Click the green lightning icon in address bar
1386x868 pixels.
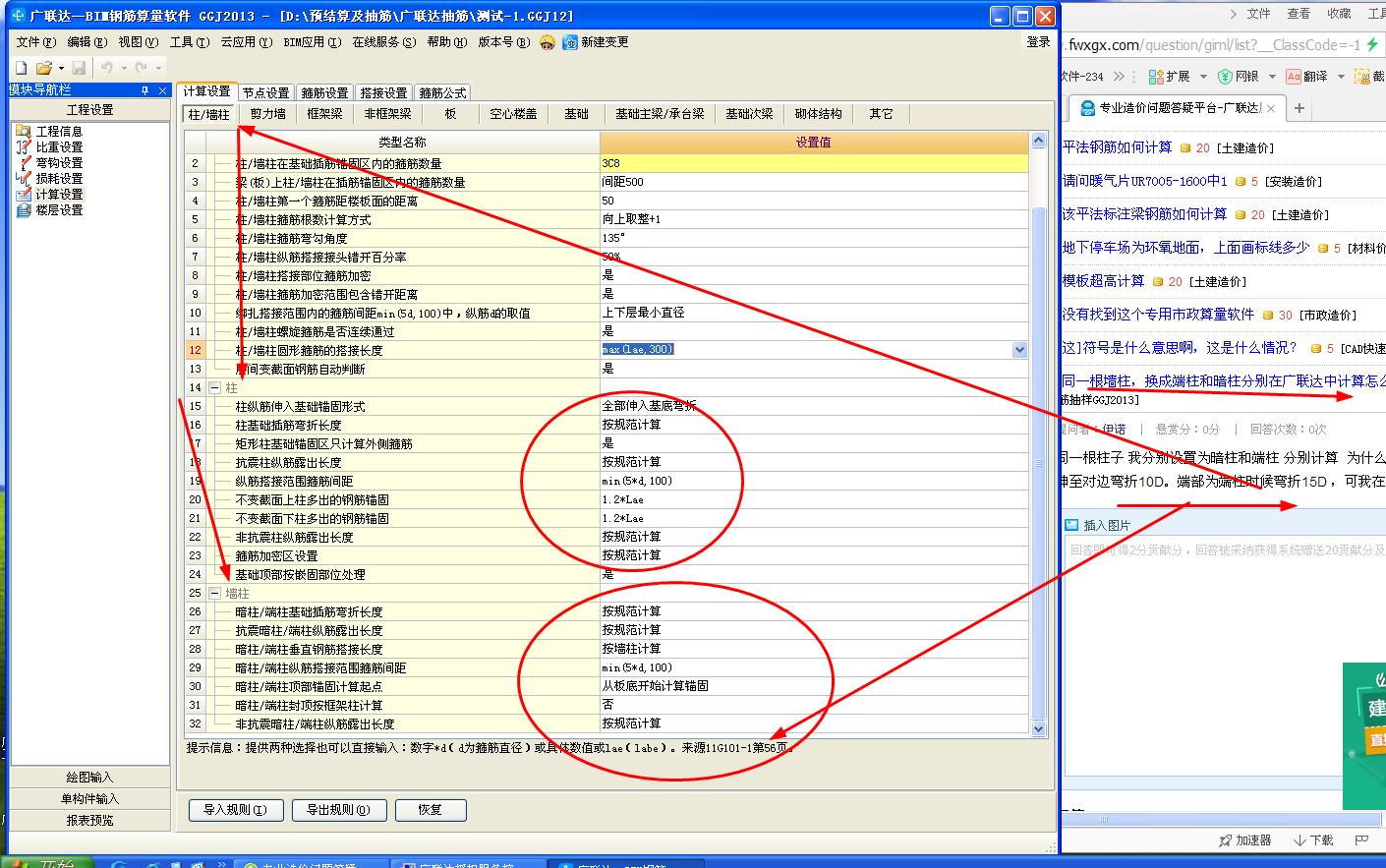[x=1372, y=44]
